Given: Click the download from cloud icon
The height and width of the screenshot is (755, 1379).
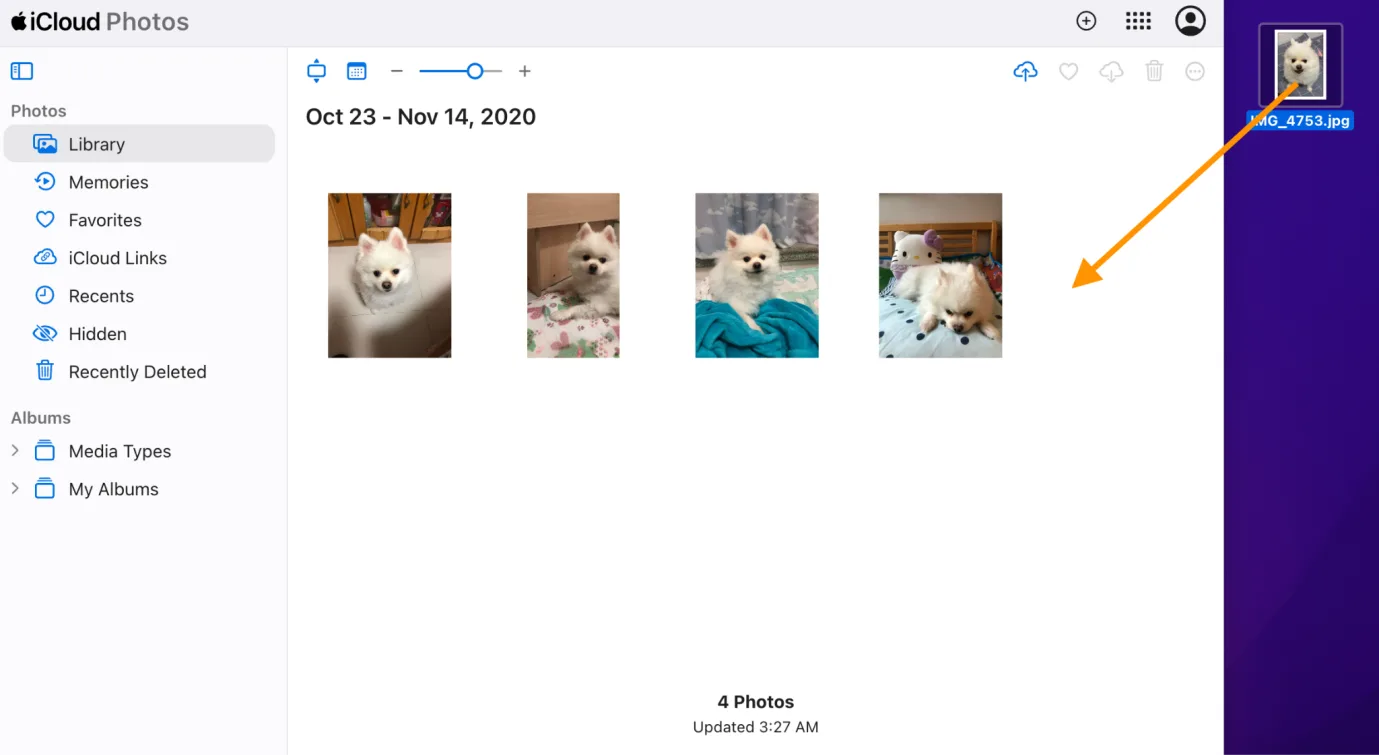Looking at the screenshot, I should point(1111,71).
